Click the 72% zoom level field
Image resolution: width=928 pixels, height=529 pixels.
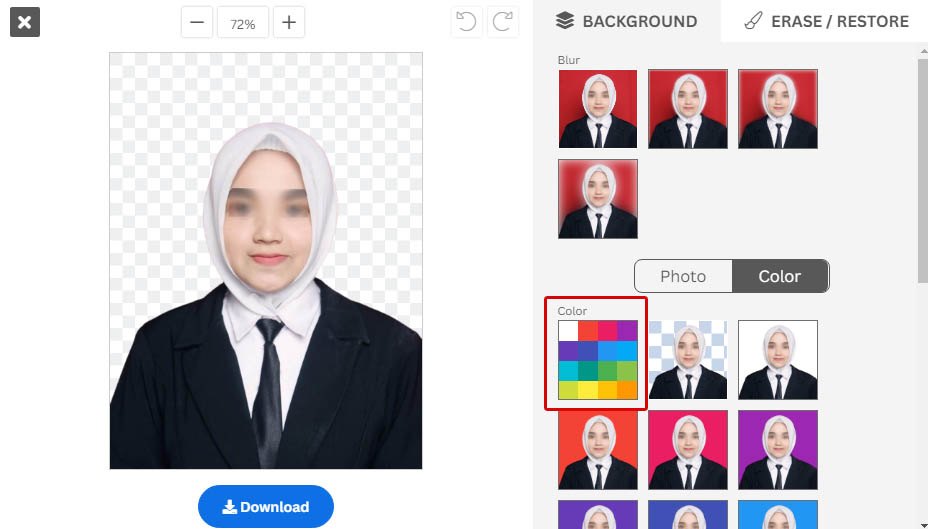point(243,22)
